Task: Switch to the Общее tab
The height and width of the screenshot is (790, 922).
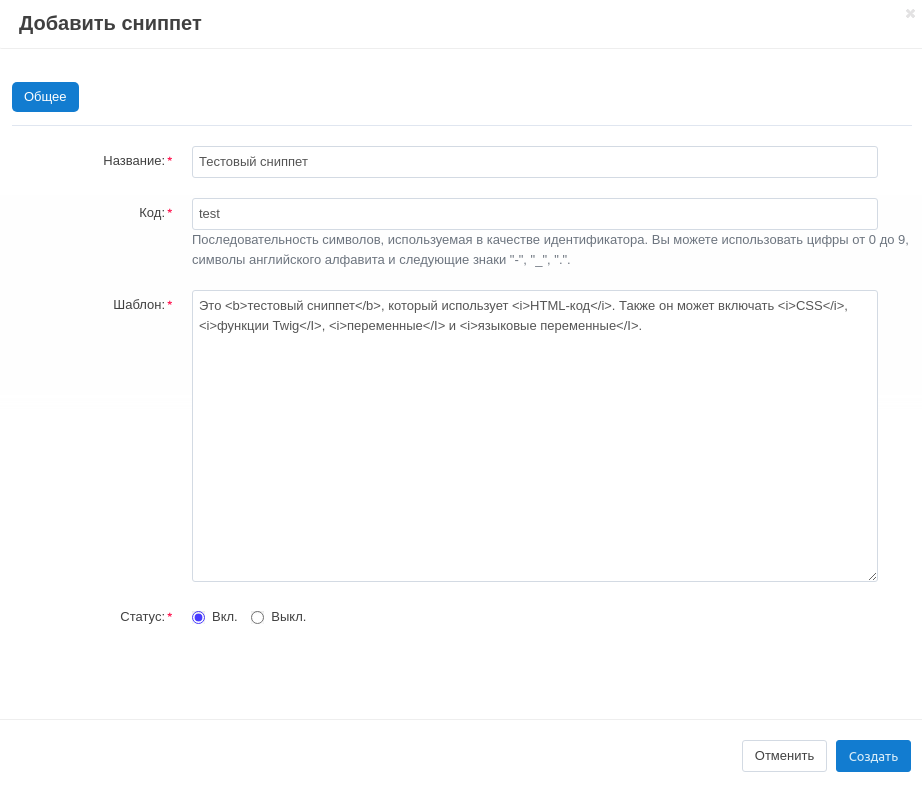Action: 45,97
